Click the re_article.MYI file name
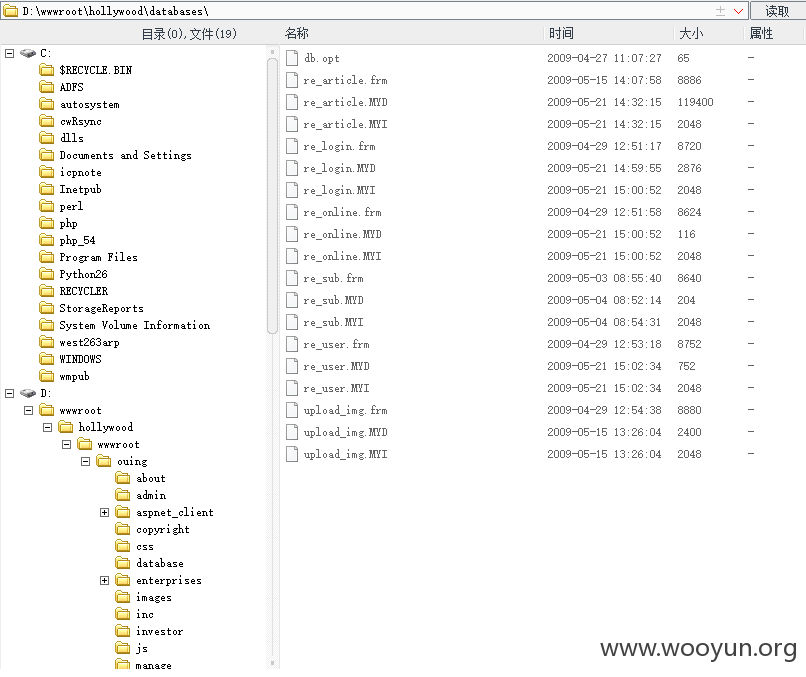Image resolution: width=806 pixels, height=677 pixels. pyautogui.click(x=345, y=124)
